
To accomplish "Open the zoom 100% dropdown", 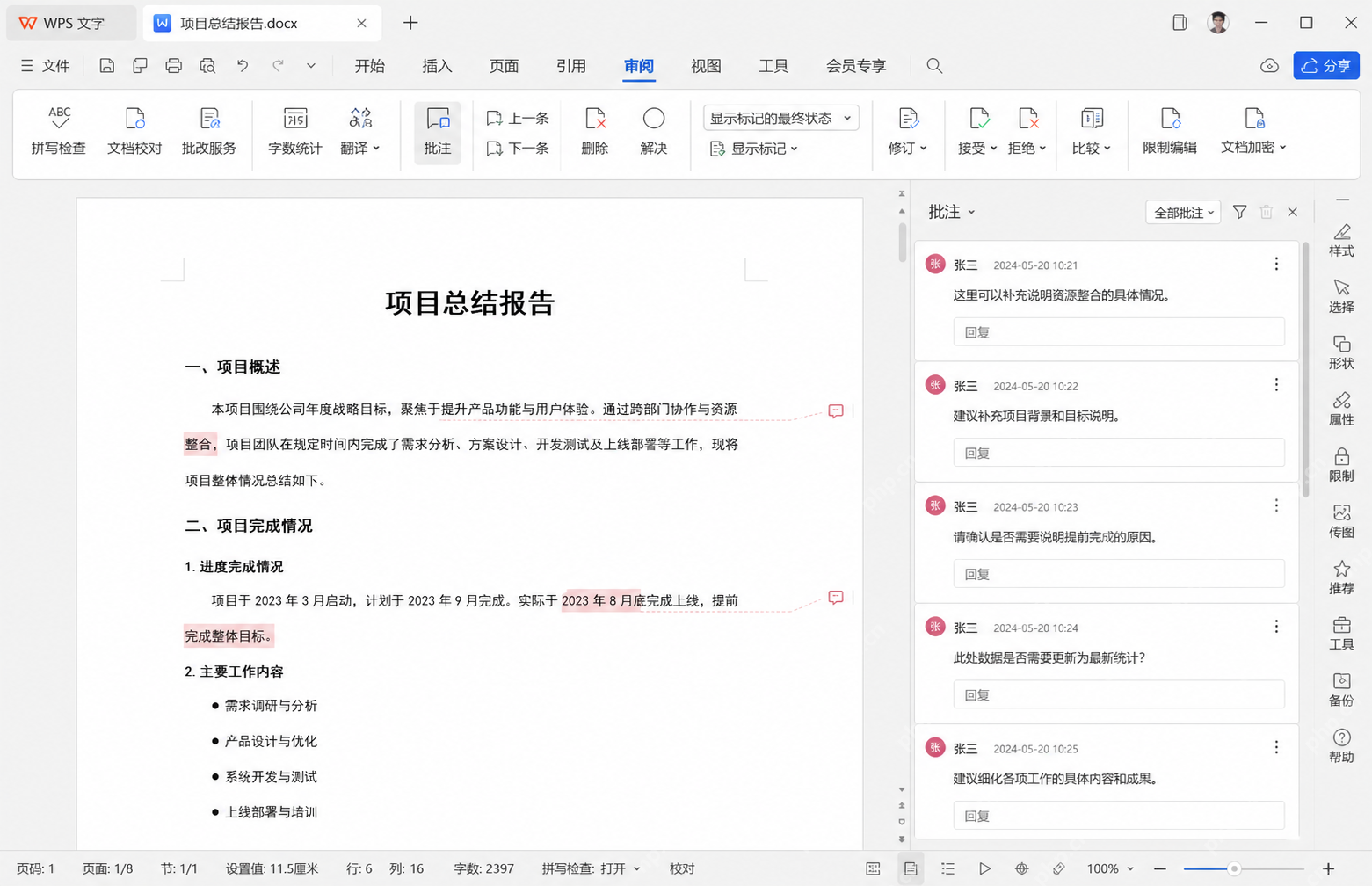I will pyautogui.click(x=1110, y=868).
